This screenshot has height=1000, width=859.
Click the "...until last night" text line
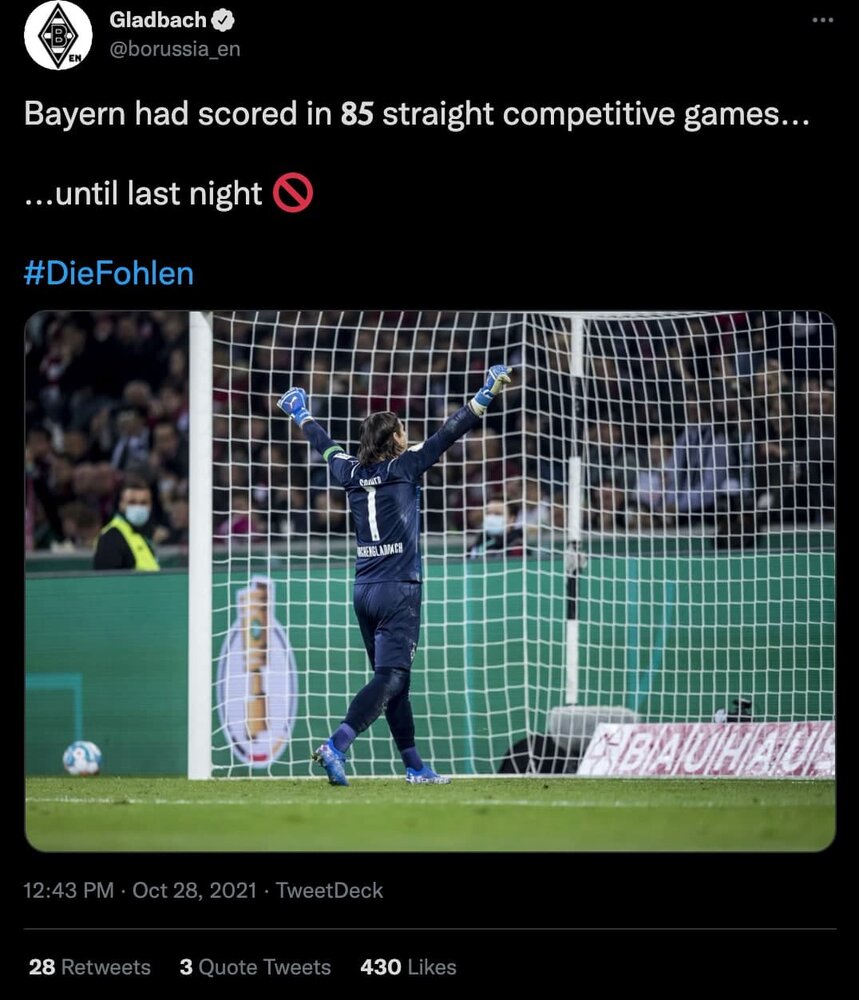point(143,193)
